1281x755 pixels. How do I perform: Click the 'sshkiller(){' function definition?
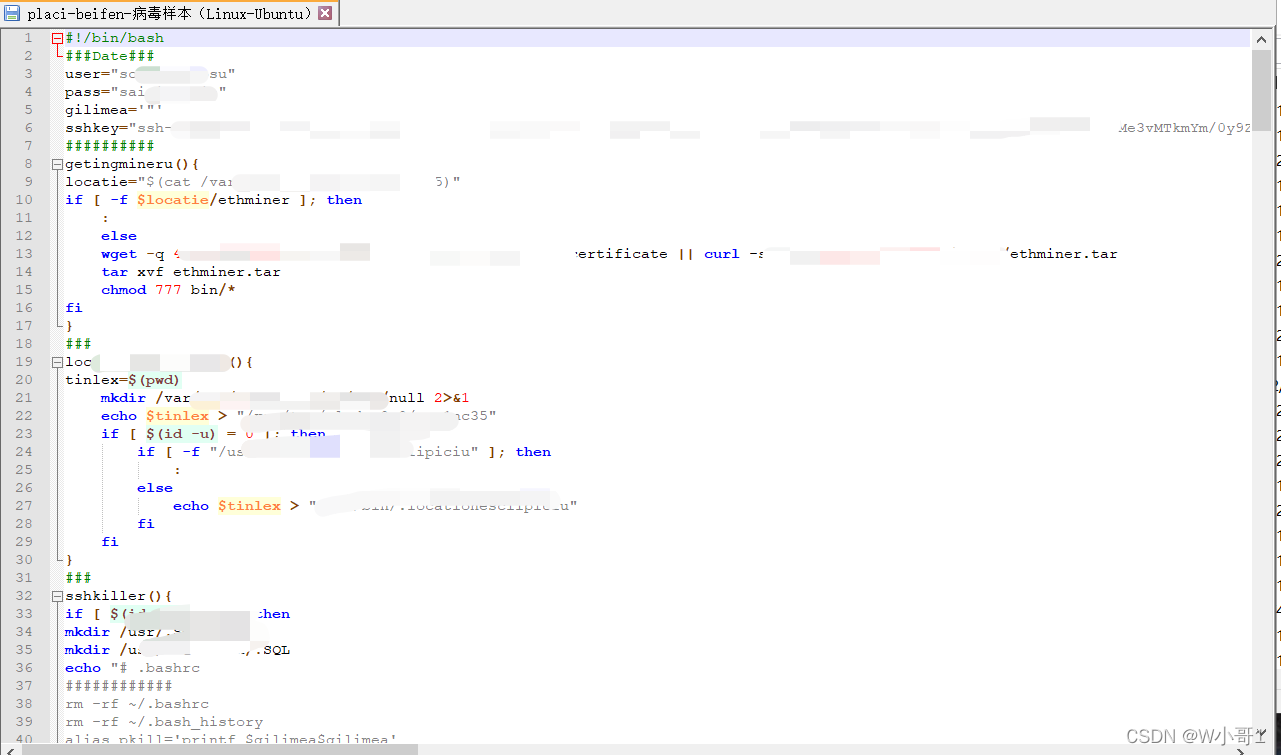click(119, 596)
